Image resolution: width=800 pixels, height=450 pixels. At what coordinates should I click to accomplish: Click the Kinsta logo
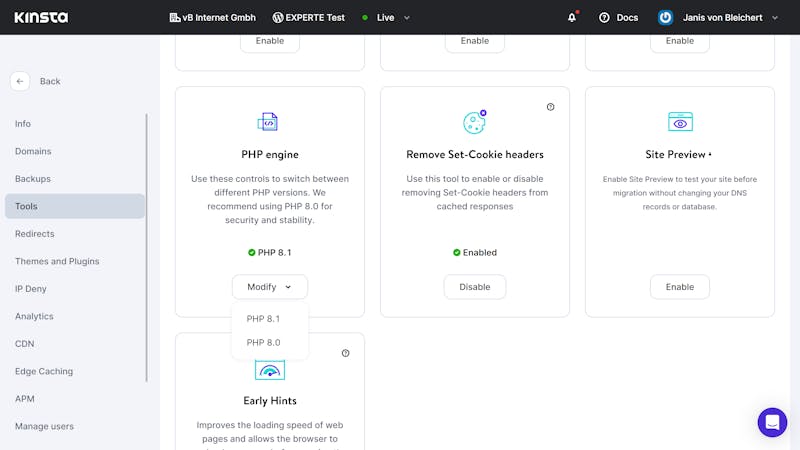pos(41,17)
